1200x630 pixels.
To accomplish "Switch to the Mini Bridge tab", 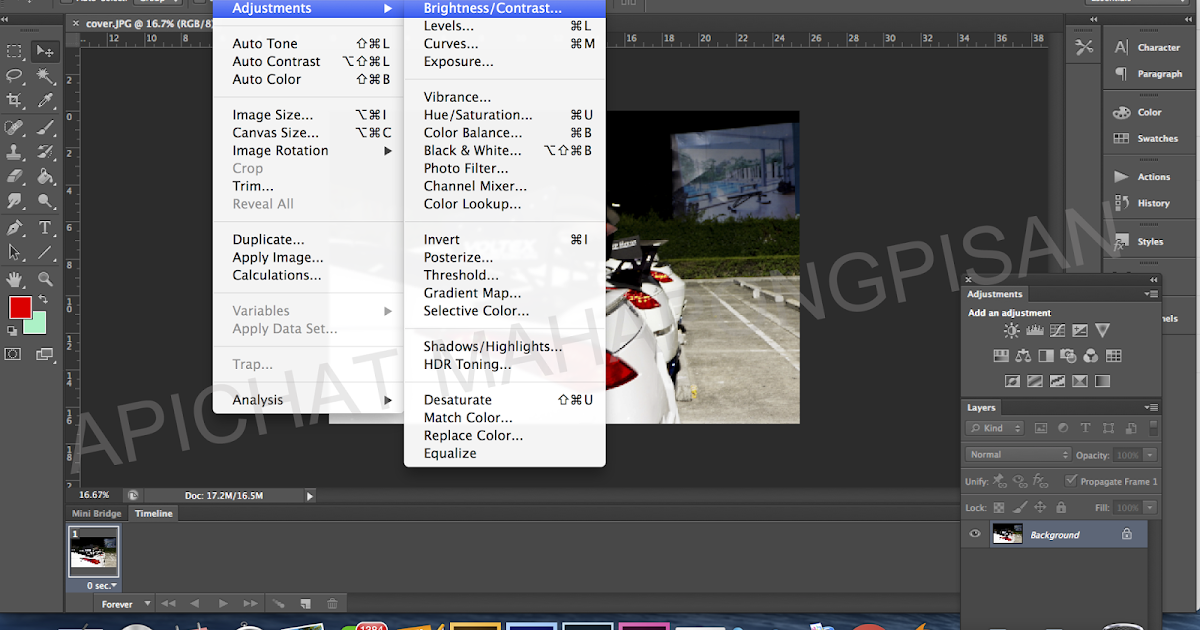I will (x=95, y=513).
